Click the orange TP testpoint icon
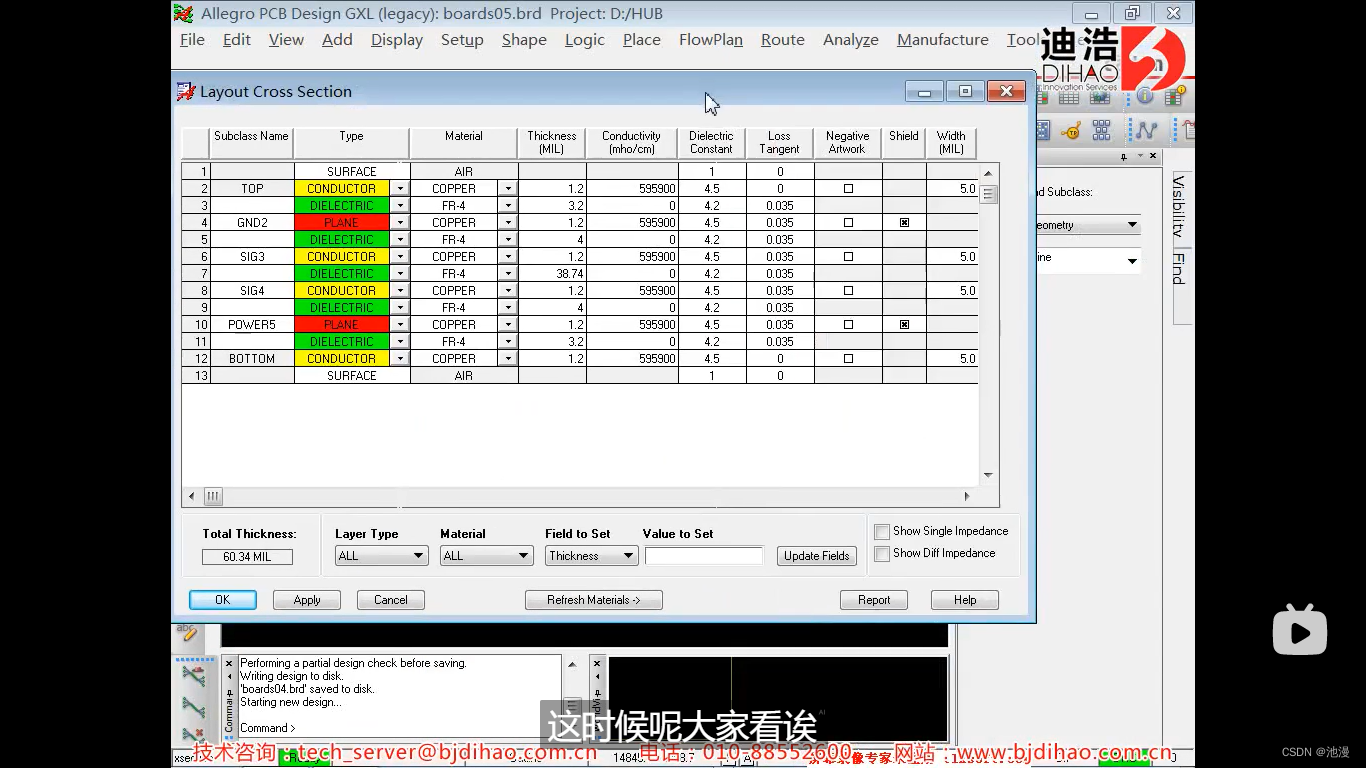Screen dimensions: 1366x768 (1072, 131)
